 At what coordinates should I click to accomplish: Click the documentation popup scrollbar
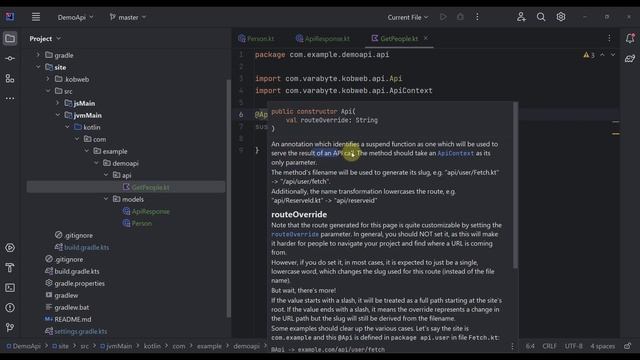[516, 186]
